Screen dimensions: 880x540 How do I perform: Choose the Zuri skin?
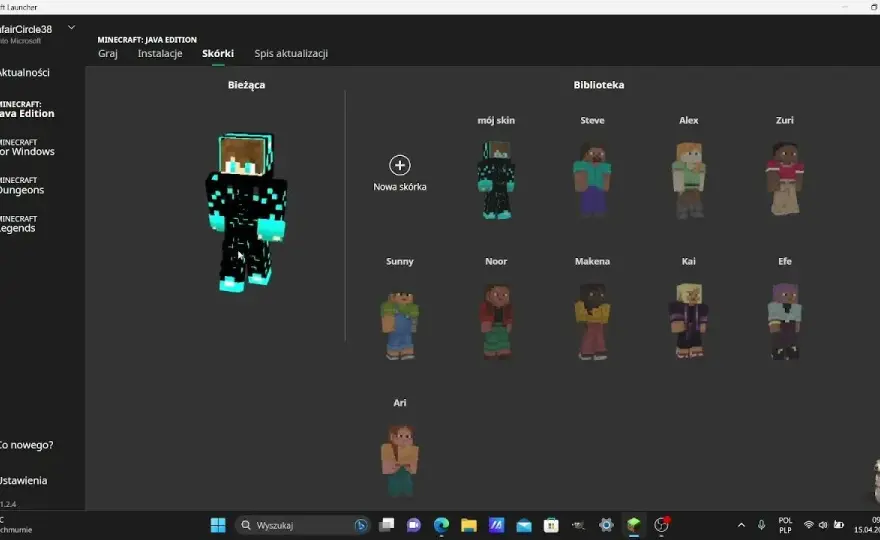785,180
